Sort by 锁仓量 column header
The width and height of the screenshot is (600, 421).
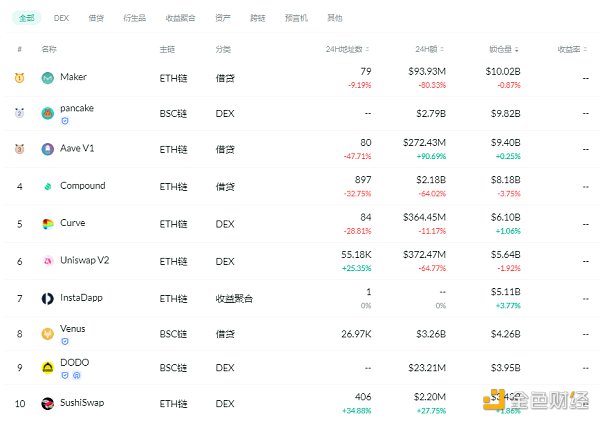click(x=504, y=49)
